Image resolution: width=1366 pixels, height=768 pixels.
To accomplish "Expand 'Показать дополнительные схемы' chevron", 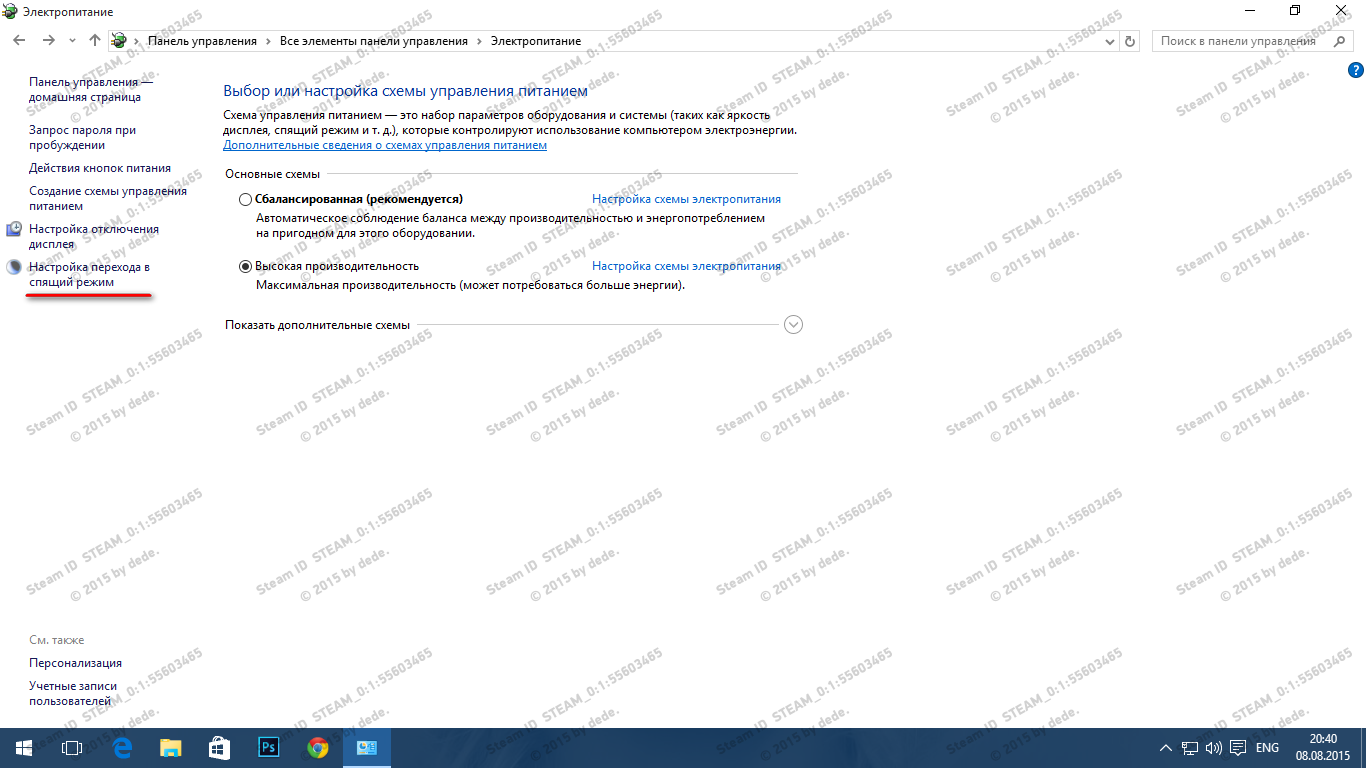I will coord(794,325).
